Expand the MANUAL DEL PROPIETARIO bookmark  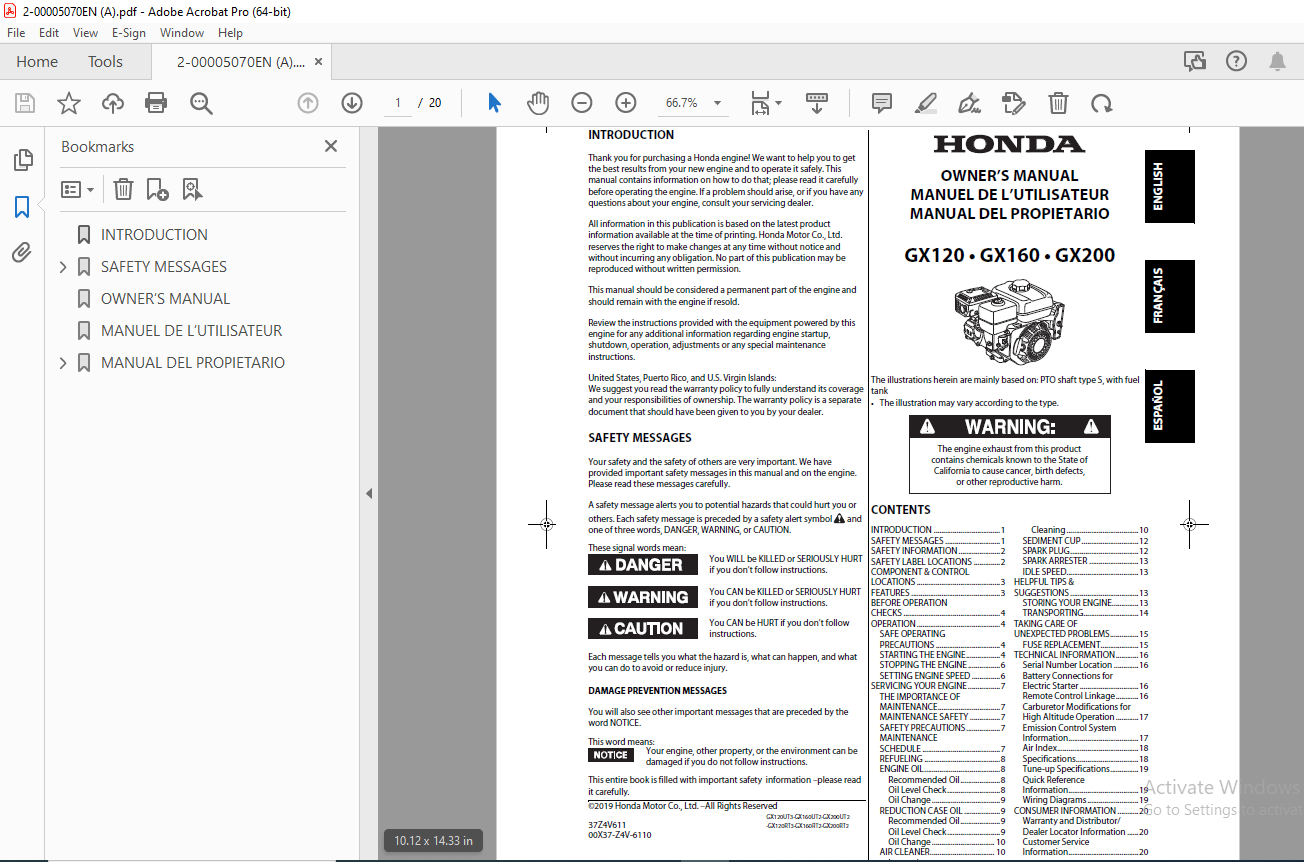[x=63, y=363]
